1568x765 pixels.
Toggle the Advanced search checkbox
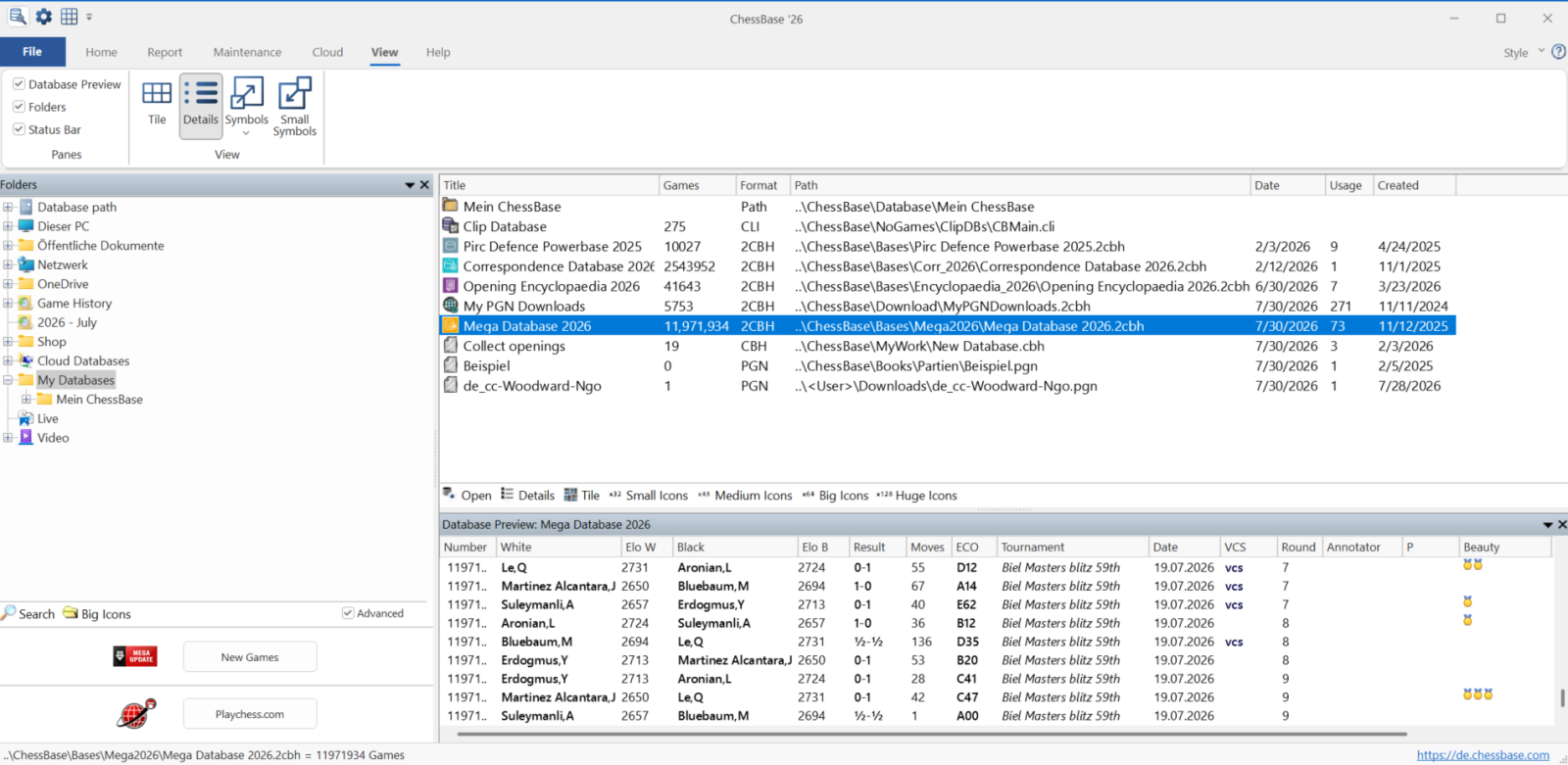[x=348, y=613]
